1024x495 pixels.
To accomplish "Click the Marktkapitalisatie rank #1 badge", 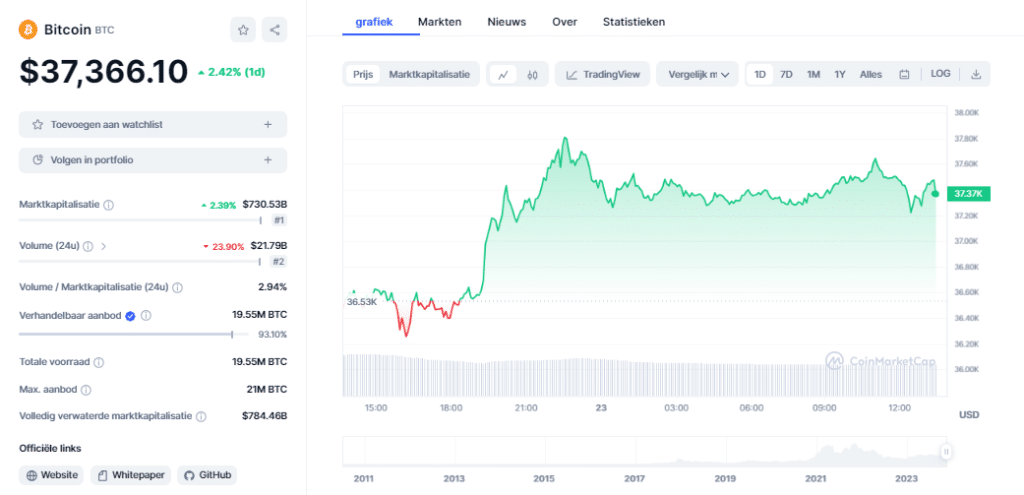I will pyautogui.click(x=279, y=220).
